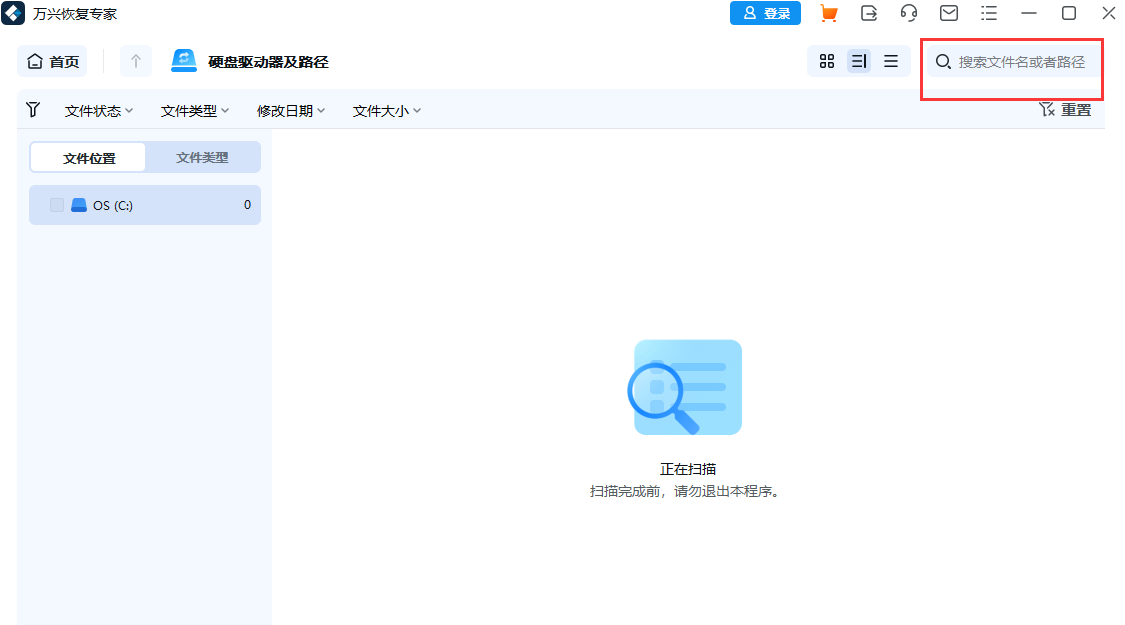Click the 登录 login button
The image size is (1125, 625).
point(765,13)
